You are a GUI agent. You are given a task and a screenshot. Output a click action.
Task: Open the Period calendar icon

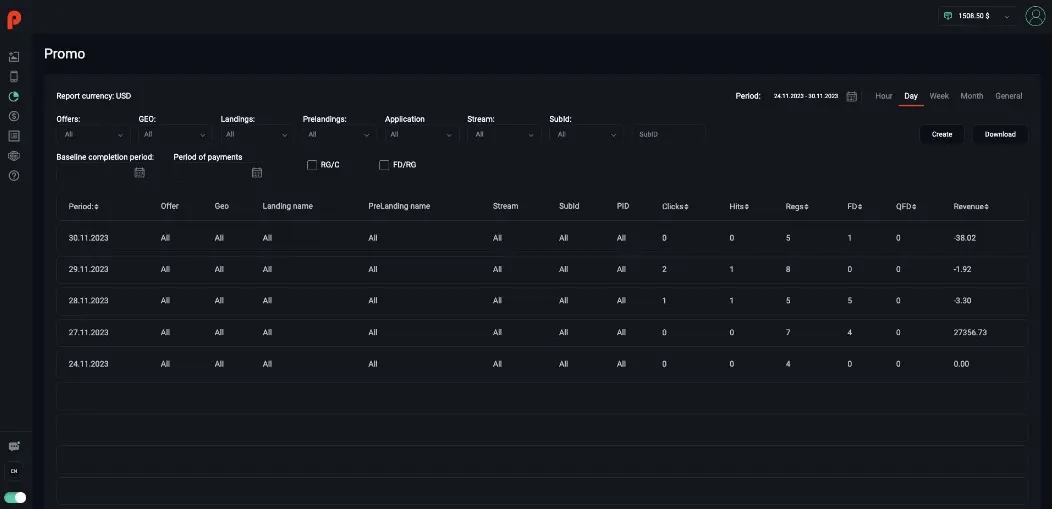click(852, 96)
